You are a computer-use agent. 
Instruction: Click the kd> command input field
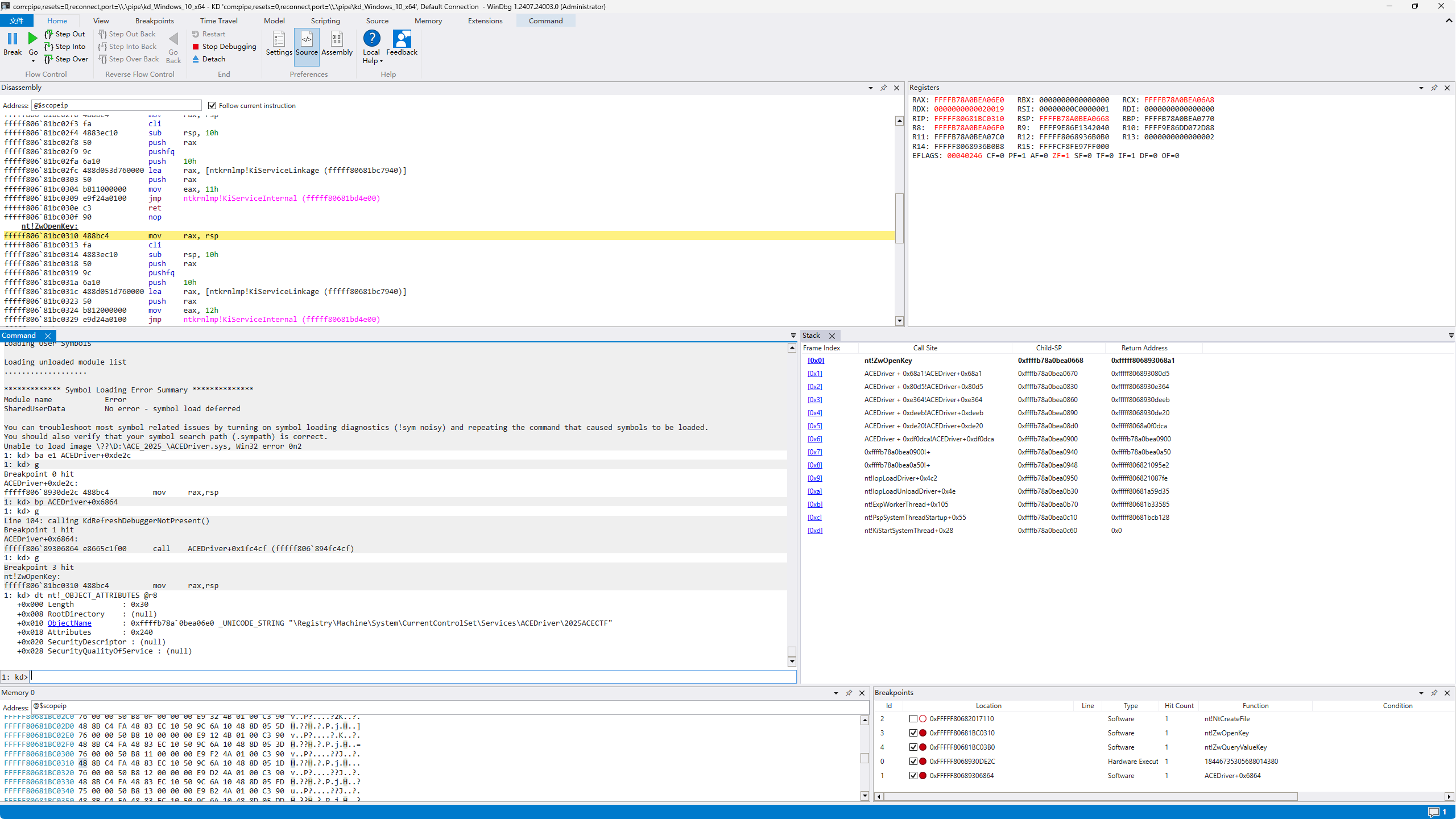(x=413, y=677)
